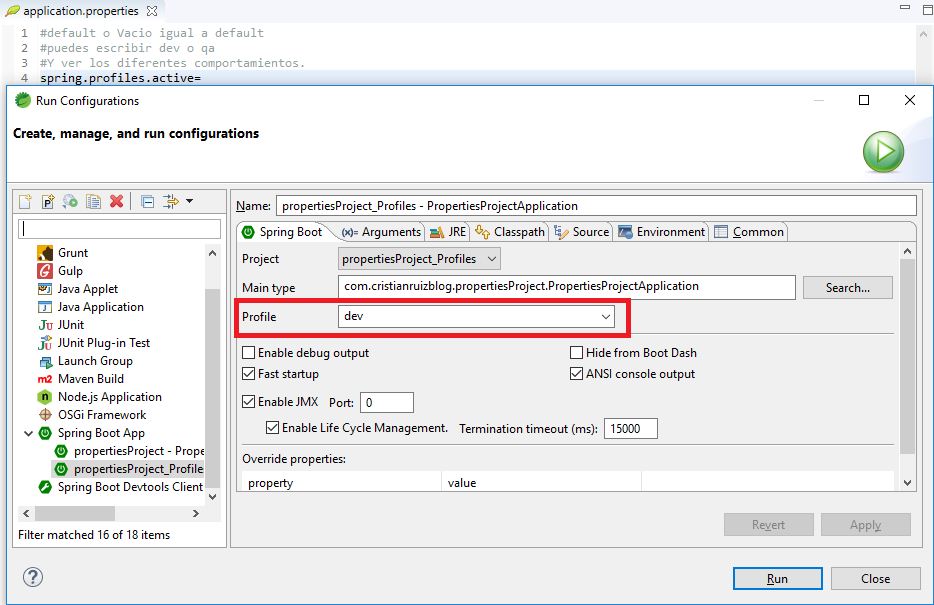Select the JUnit Plug-in Test type
This screenshot has width=934, height=605.
click(94, 343)
